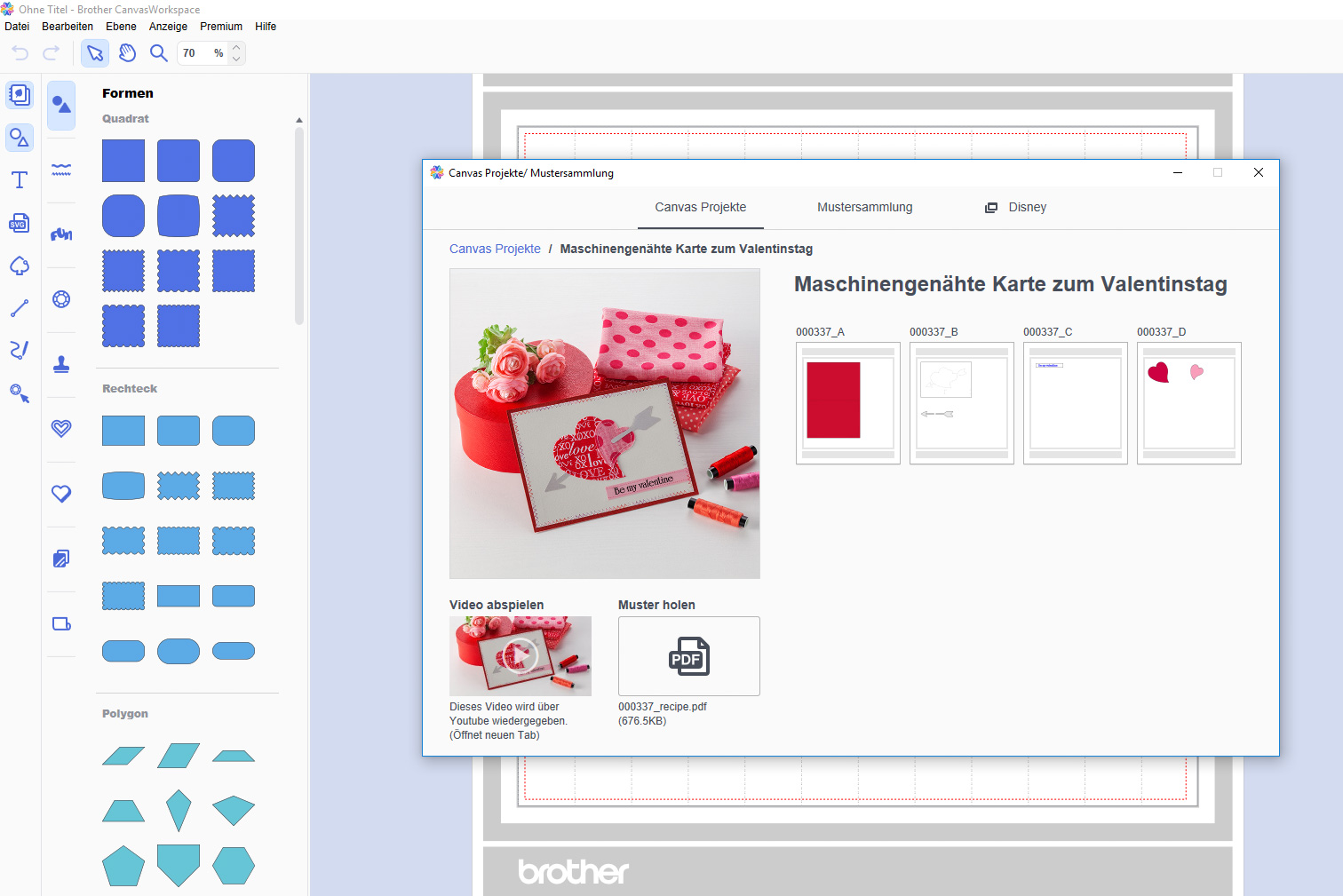The height and width of the screenshot is (896, 1343).
Task: Decrease zoom with the down stepper arrow
Action: 236,59
